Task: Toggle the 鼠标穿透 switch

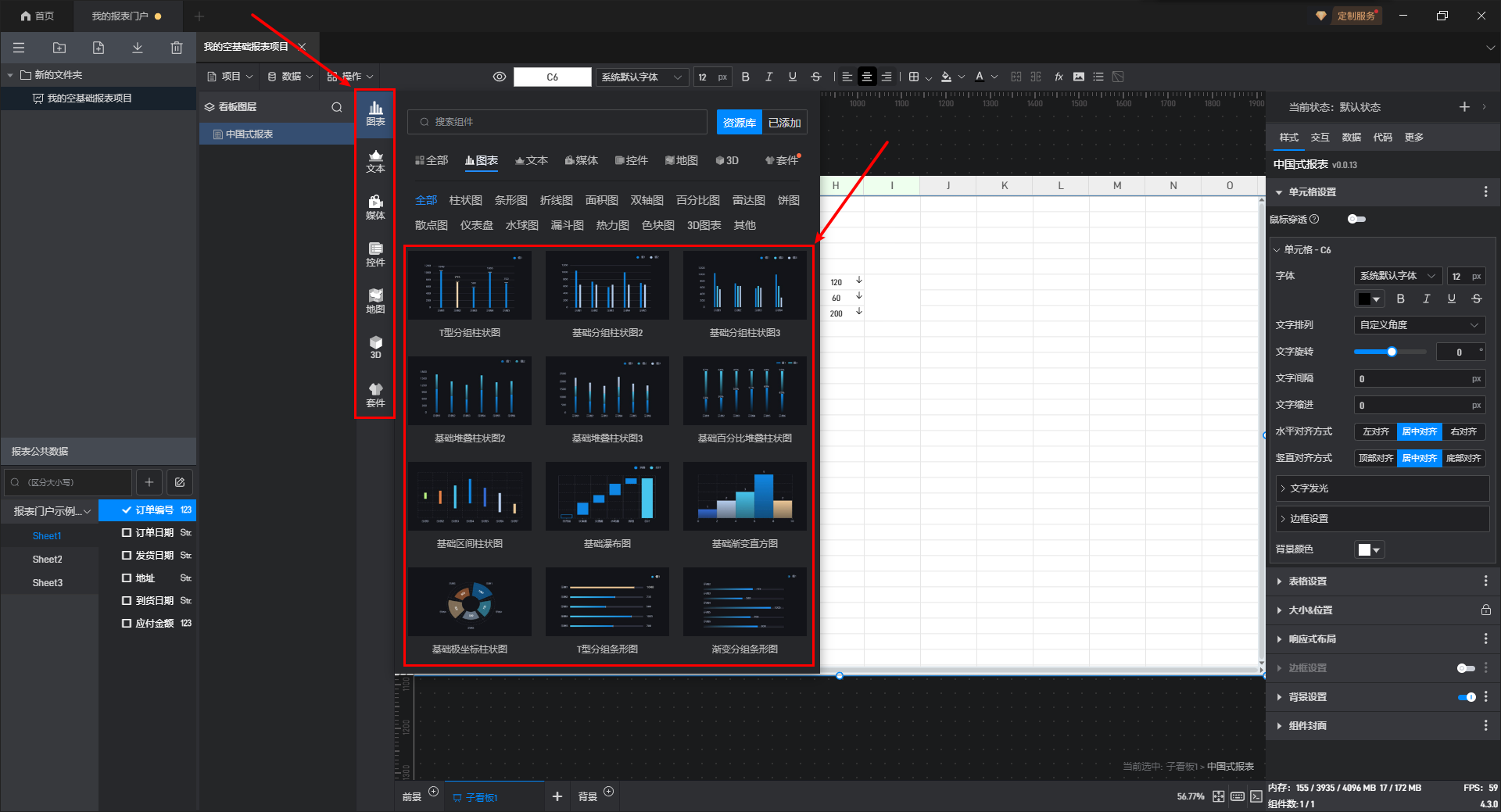Action: (1356, 220)
